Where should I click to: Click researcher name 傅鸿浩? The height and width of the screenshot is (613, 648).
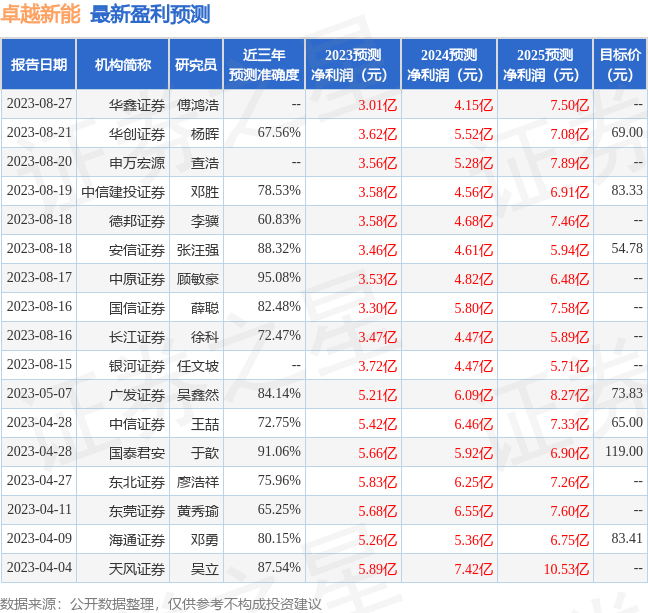pyautogui.click(x=198, y=105)
